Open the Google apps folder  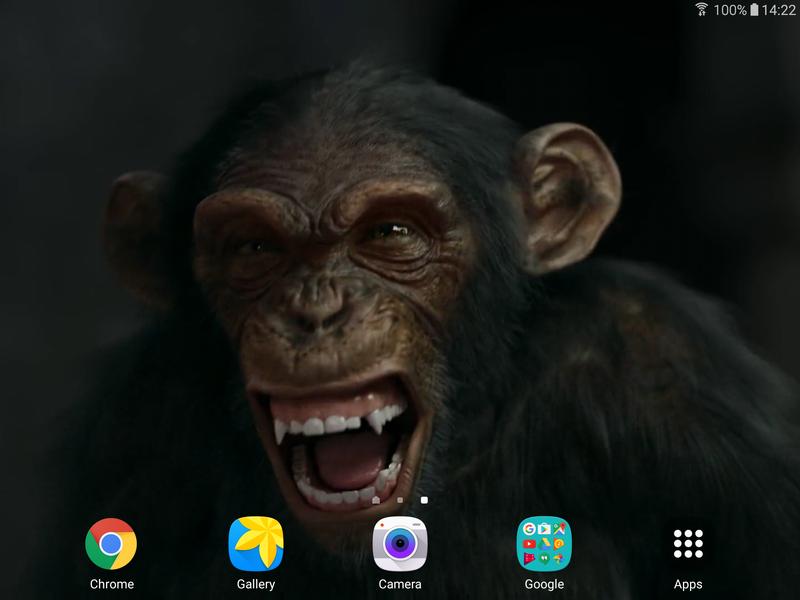coord(544,544)
